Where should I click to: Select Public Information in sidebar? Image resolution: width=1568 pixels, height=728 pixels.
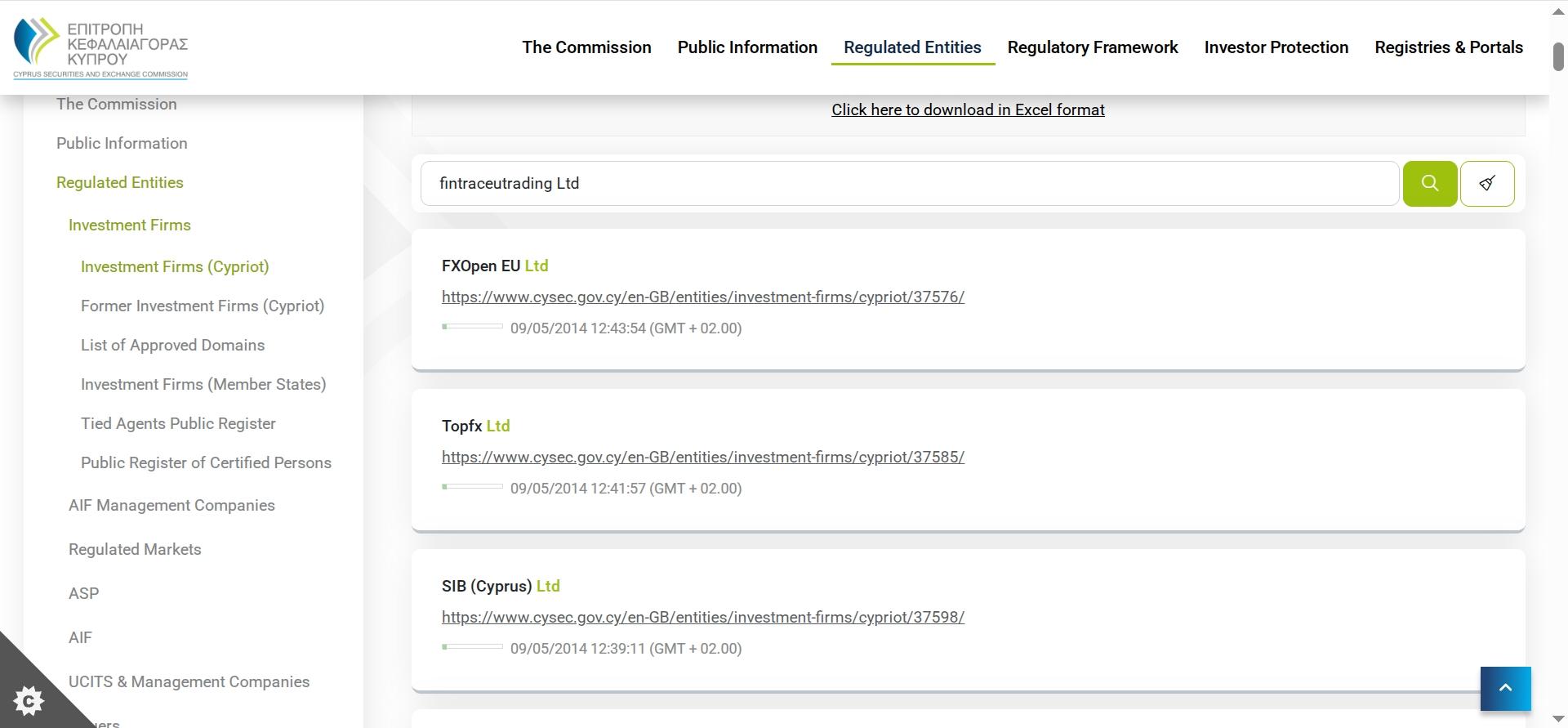tap(122, 143)
